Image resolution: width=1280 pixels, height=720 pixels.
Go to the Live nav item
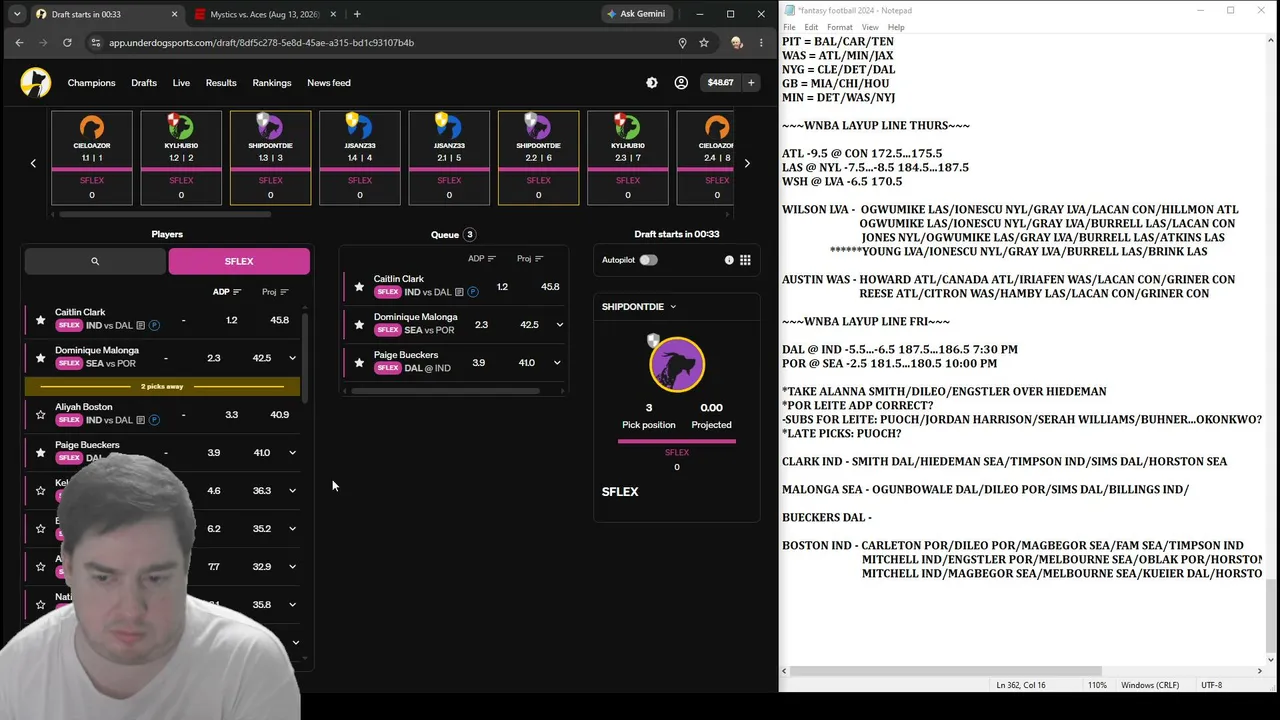click(x=181, y=83)
